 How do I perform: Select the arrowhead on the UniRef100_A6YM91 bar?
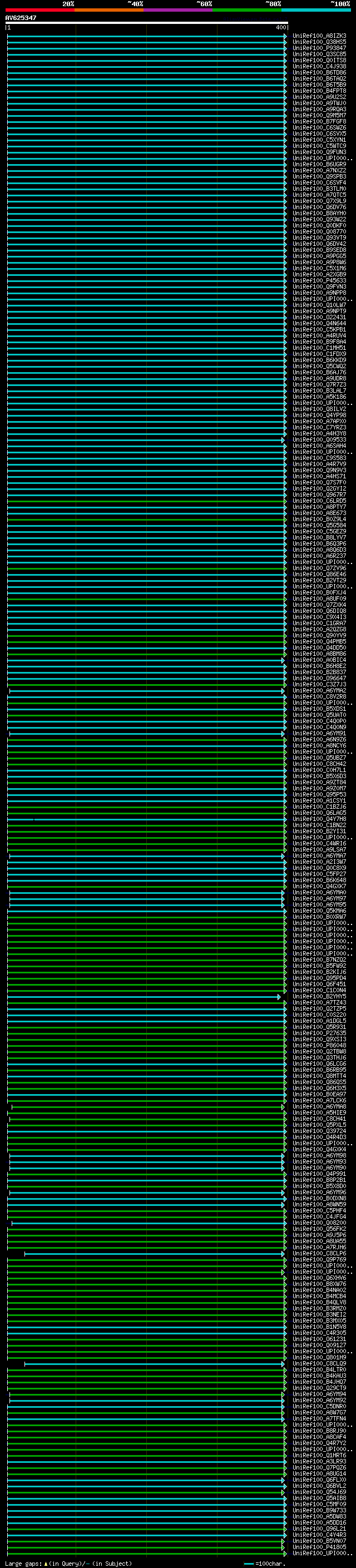(283, 734)
